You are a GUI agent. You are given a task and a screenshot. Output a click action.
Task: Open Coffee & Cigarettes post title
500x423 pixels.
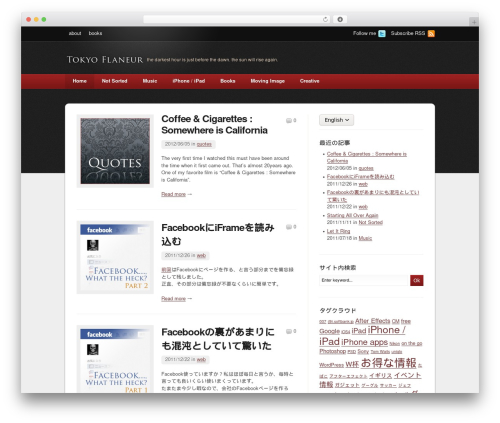tap(214, 124)
